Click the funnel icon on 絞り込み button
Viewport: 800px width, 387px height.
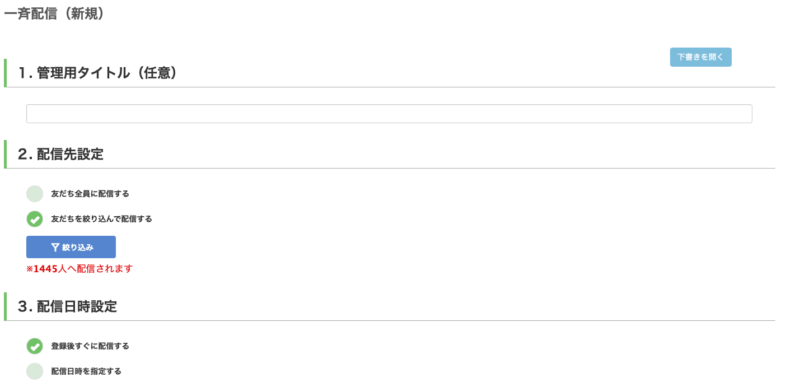(55, 247)
